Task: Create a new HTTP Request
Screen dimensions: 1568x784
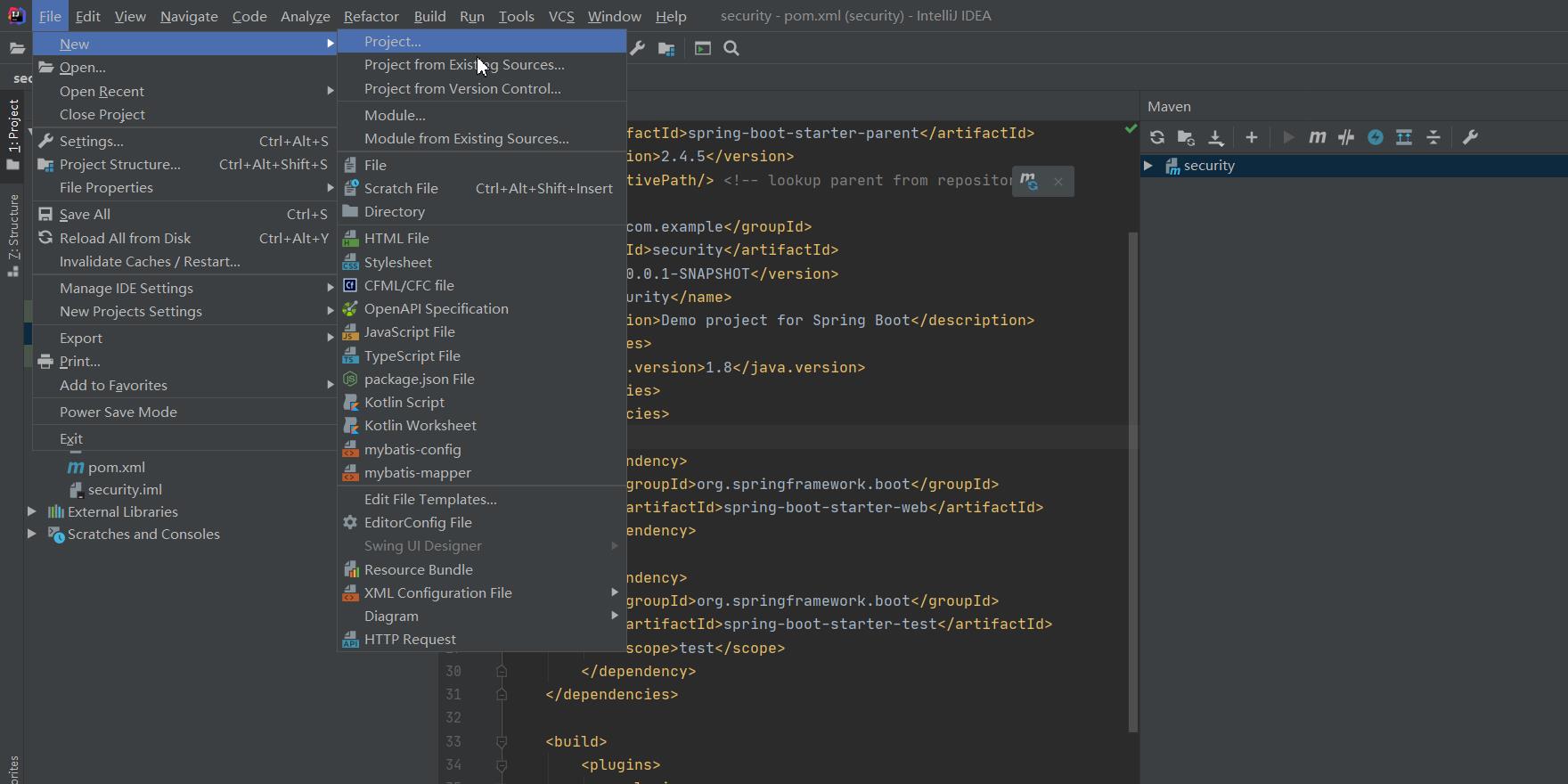Action: tap(482, 639)
